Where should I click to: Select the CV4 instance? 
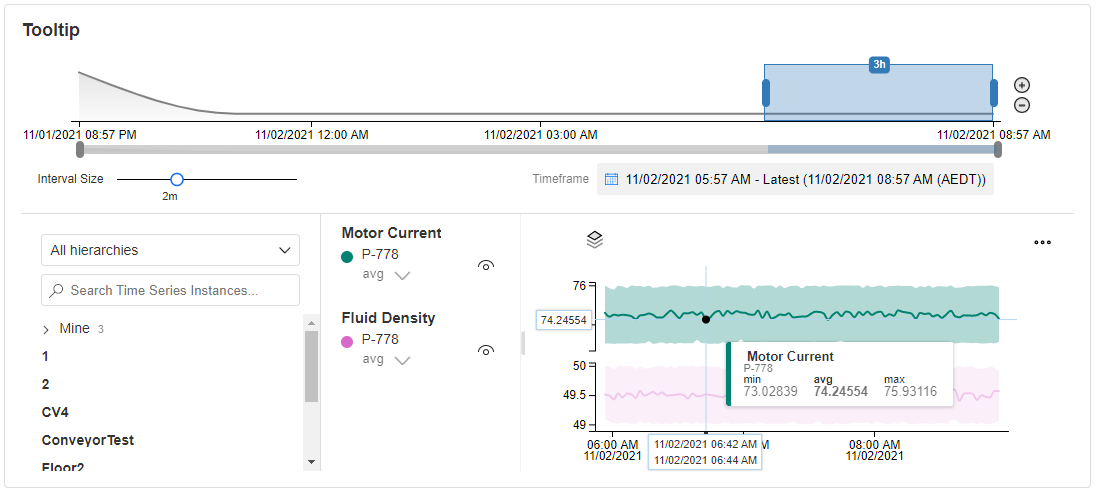click(55, 412)
